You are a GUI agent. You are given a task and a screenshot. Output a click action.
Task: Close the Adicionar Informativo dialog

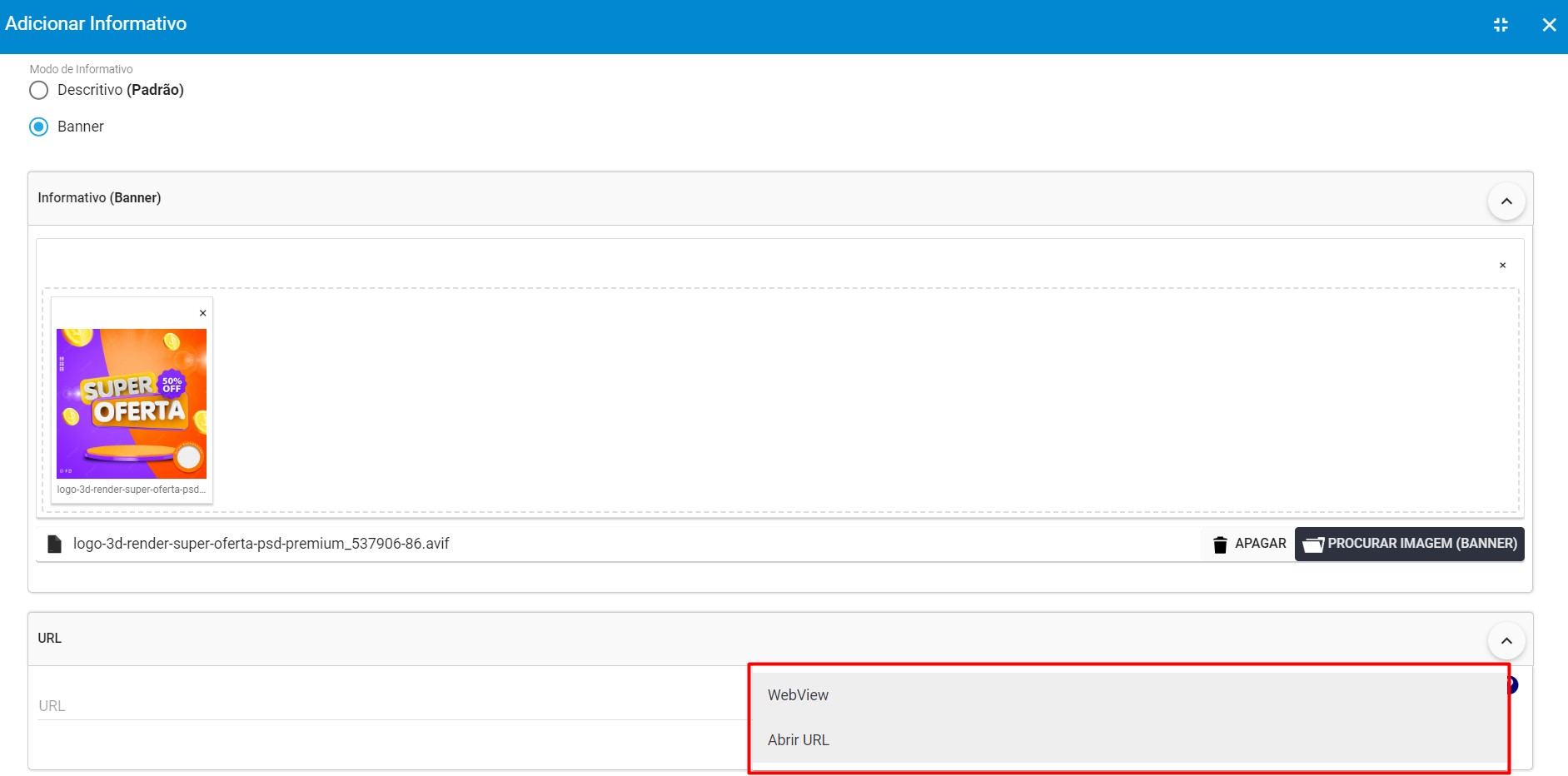coord(1549,25)
